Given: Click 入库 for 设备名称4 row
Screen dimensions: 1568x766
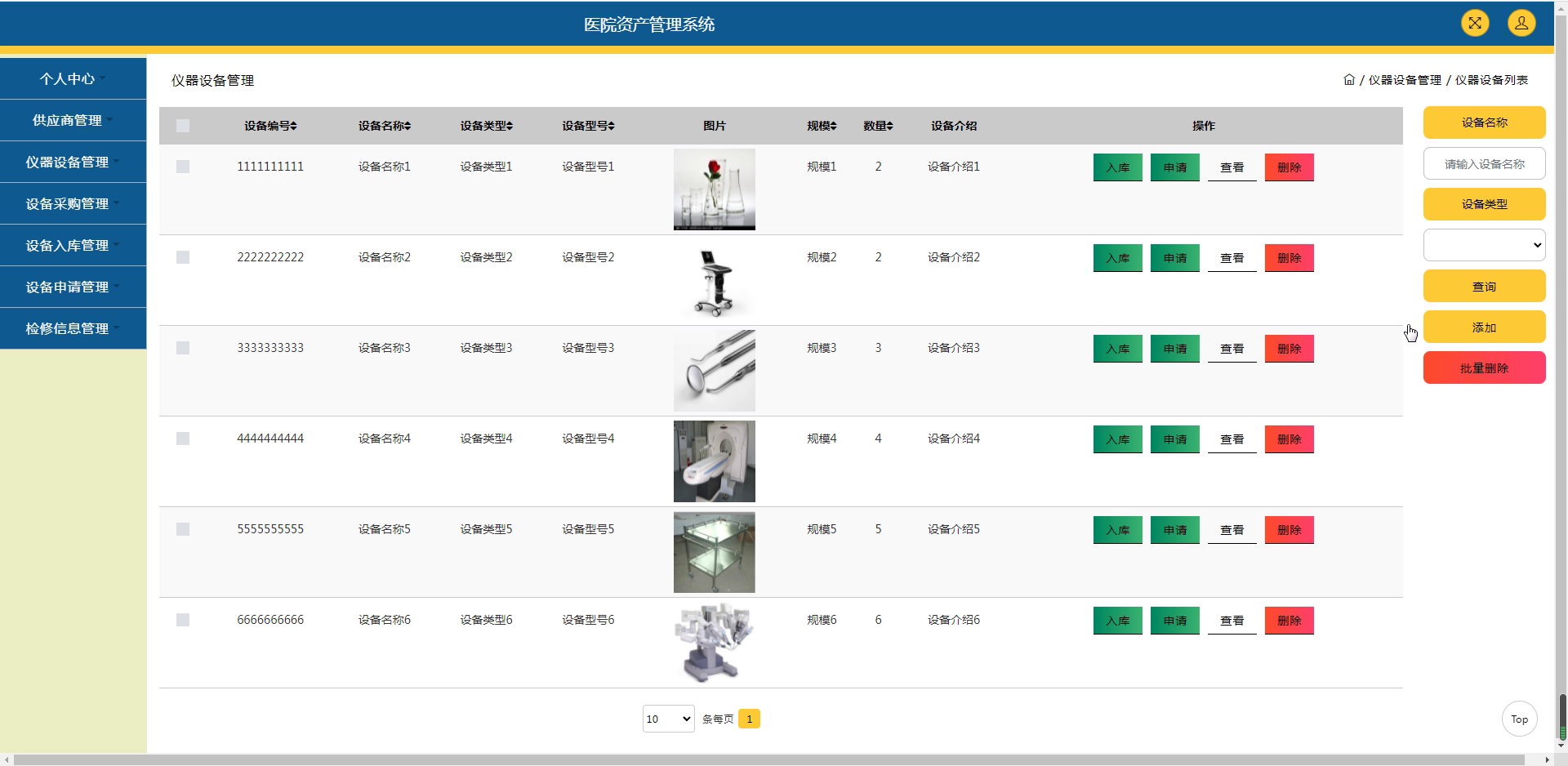Looking at the screenshot, I should coord(1117,439).
